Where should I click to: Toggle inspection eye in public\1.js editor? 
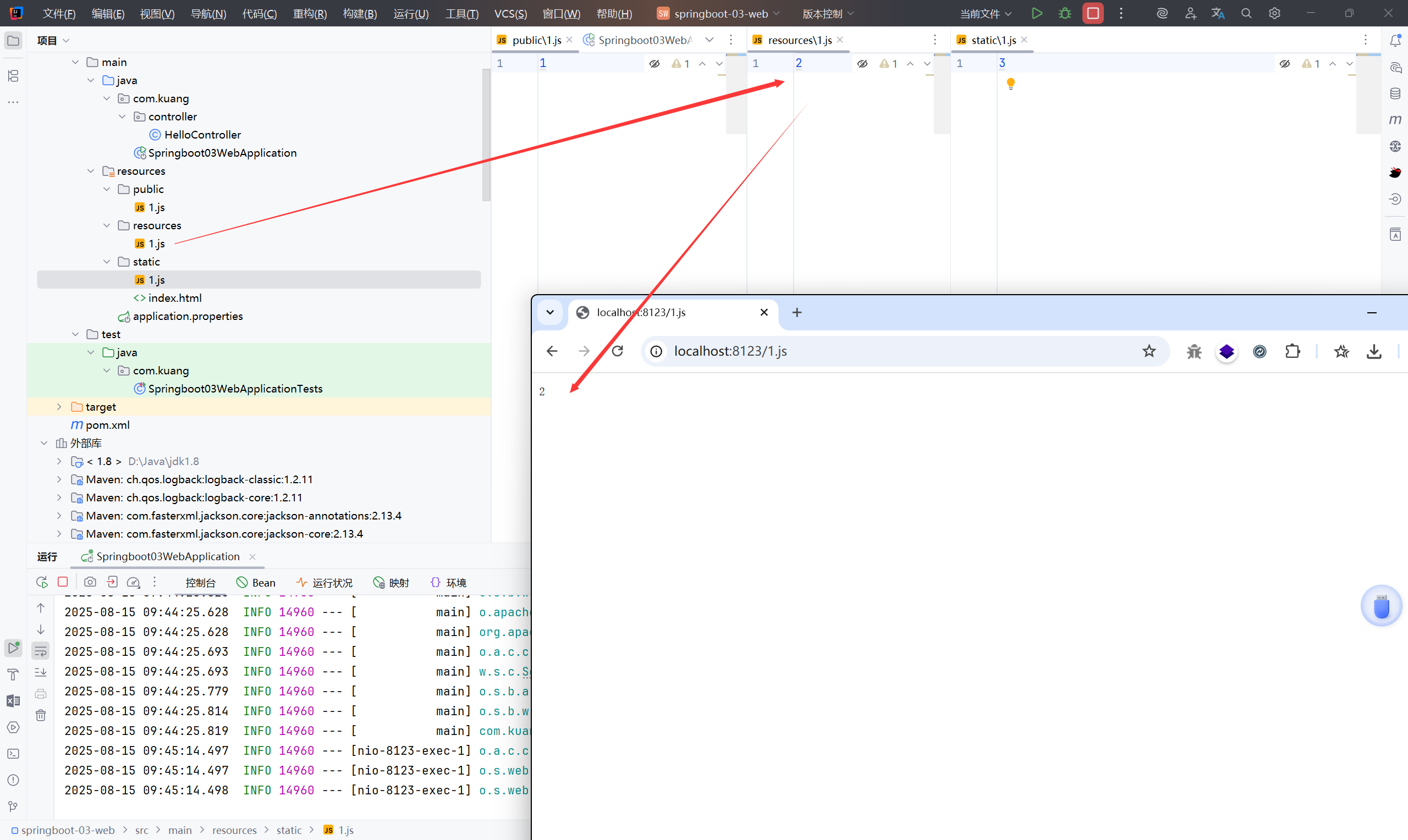[654, 64]
